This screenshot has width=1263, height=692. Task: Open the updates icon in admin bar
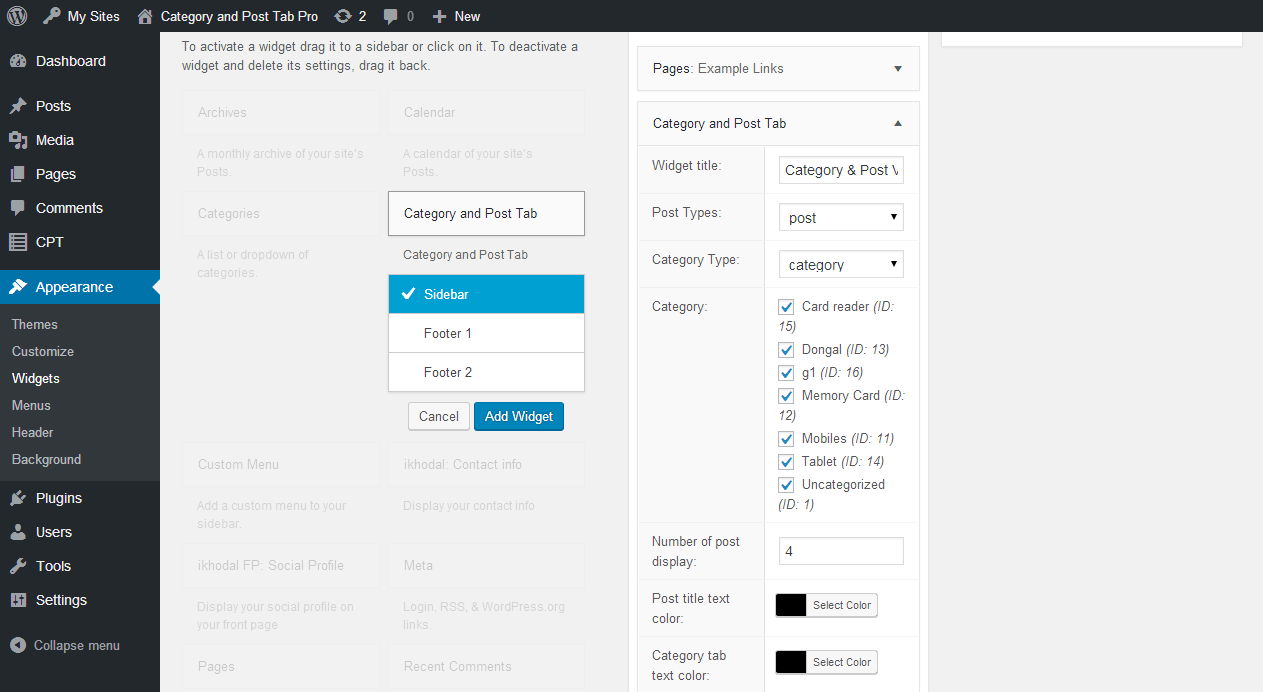pyautogui.click(x=343, y=16)
